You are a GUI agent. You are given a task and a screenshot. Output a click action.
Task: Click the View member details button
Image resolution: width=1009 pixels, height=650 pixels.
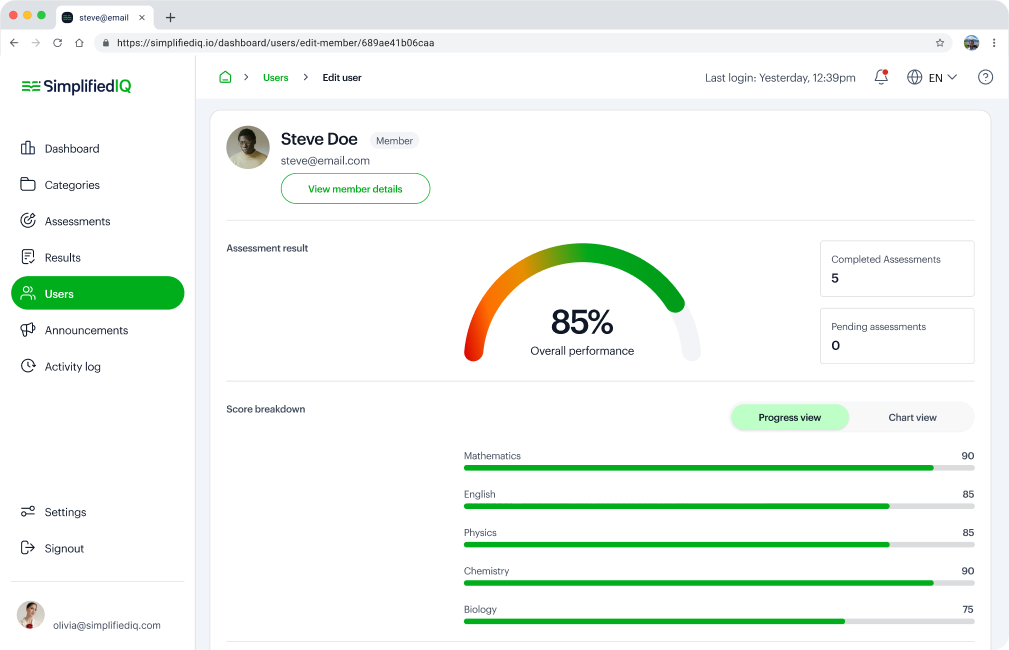(355, 189)
